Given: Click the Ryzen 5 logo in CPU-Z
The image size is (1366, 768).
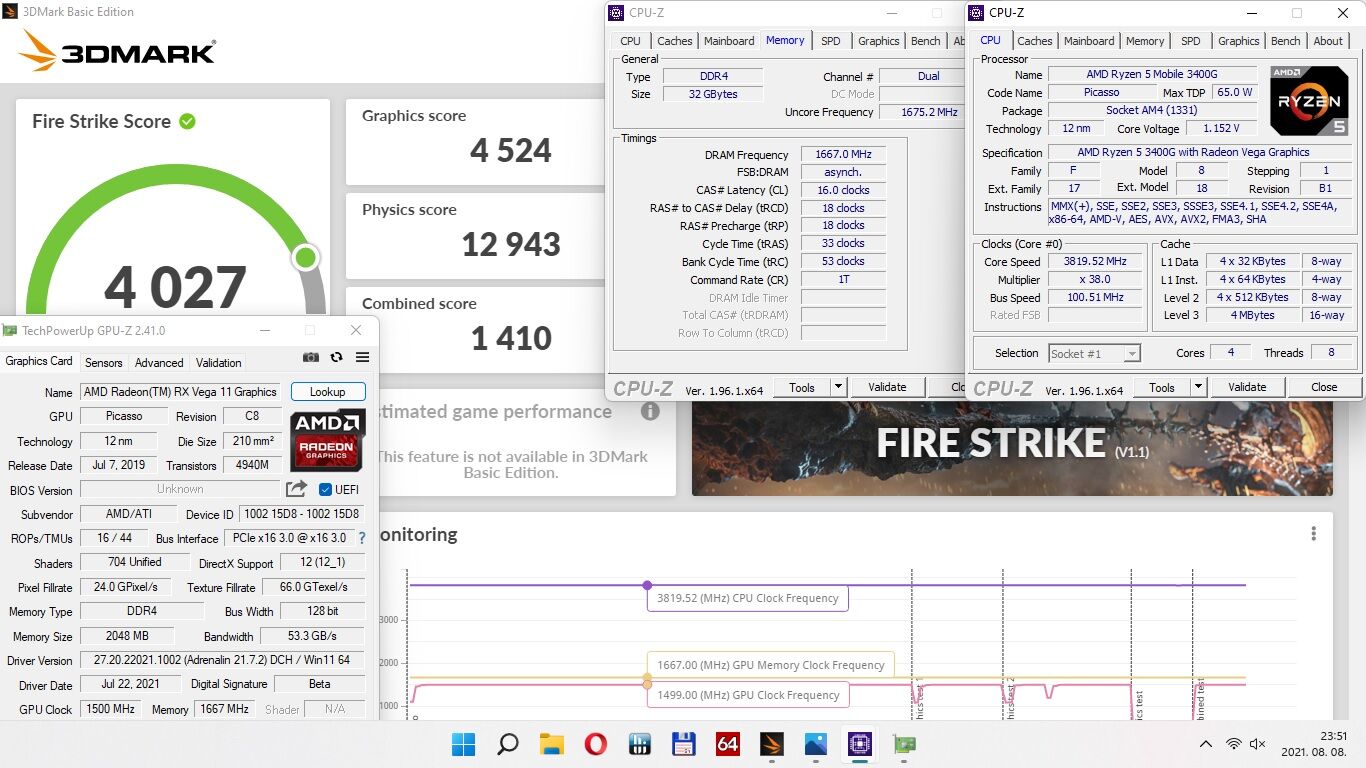Looking at the screenshot, I should (1309, 101).
